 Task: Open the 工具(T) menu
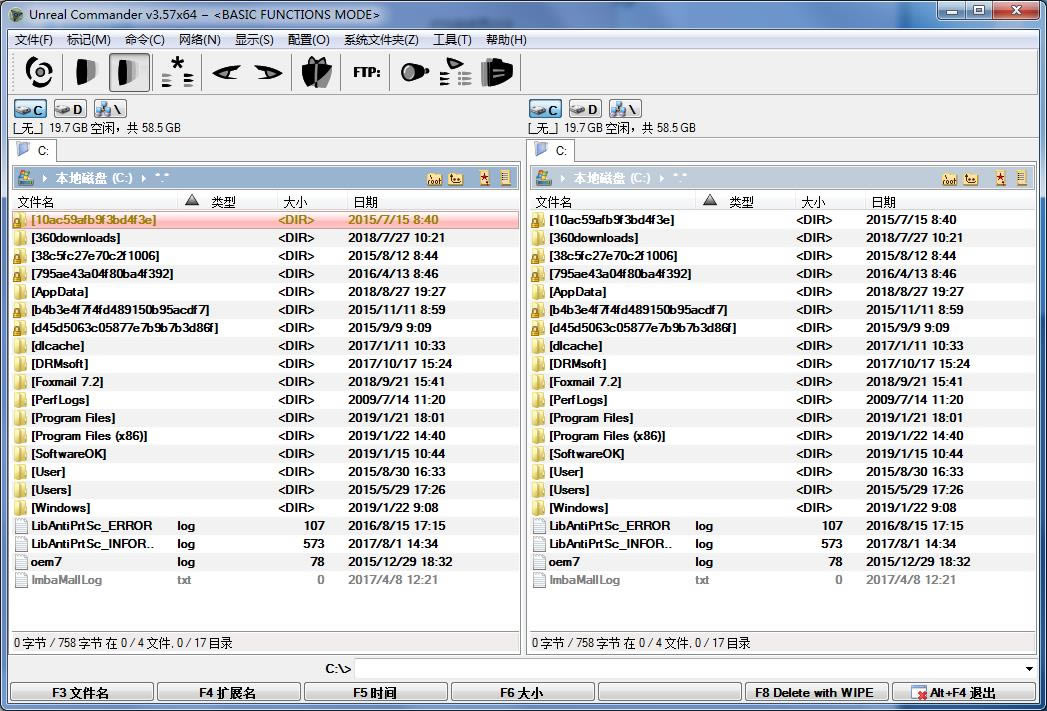coord(452,39)
